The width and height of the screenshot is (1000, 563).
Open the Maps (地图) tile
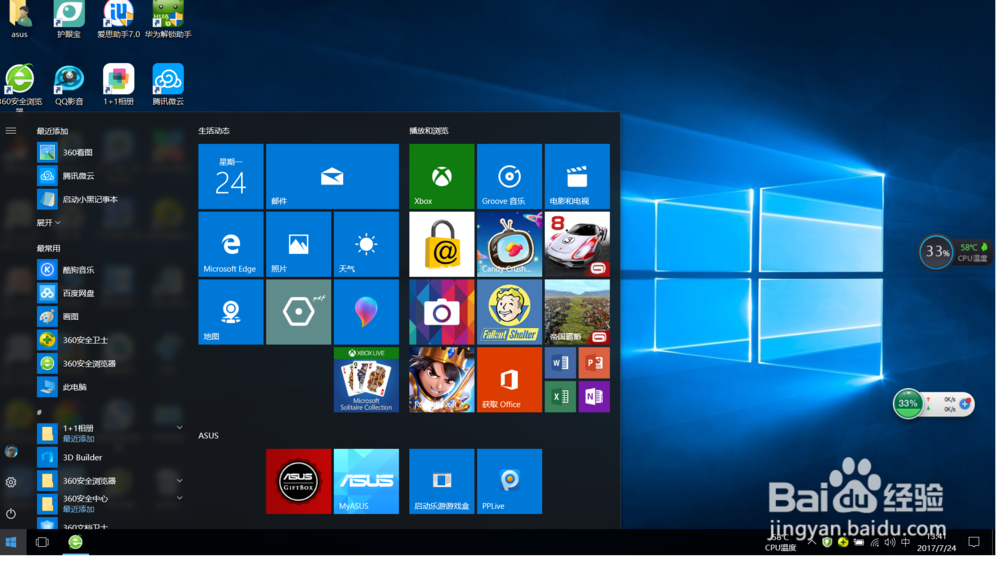click(x=232, y=313)
